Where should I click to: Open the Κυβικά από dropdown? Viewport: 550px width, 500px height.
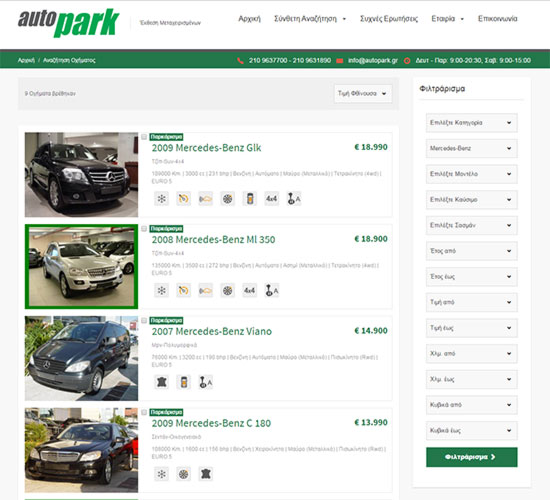pos(471,405)
